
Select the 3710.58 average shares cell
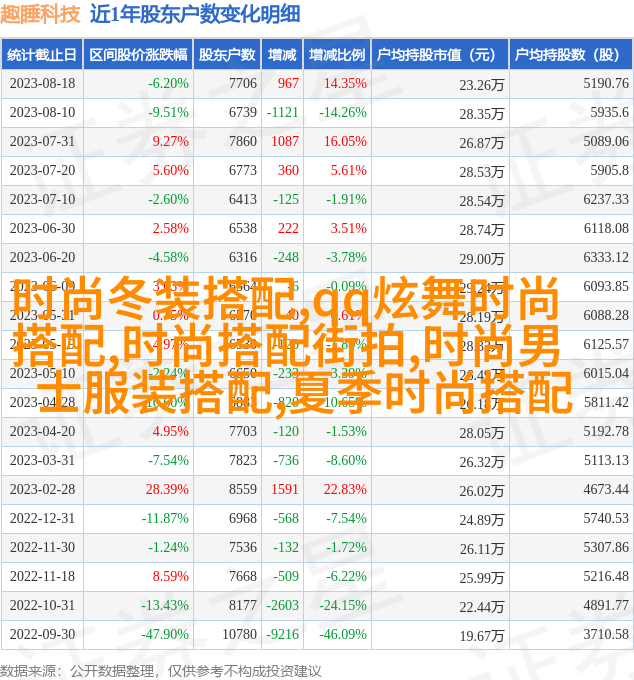click(606, 635)
